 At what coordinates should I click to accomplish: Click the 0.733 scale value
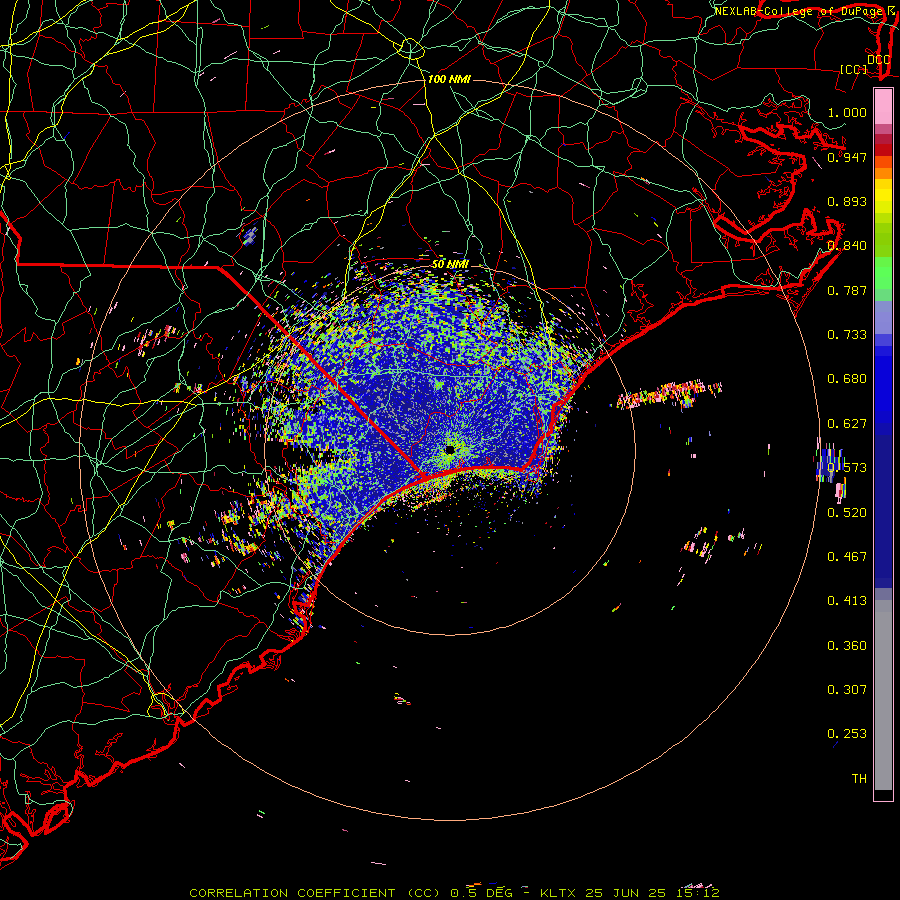(x=847, y=335)
